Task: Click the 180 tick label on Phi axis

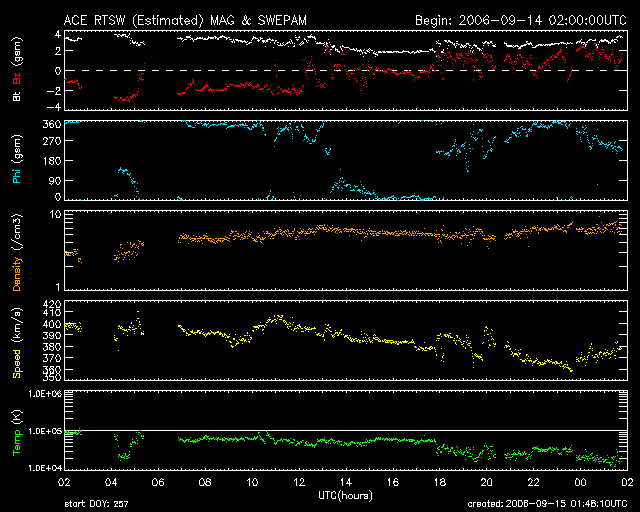Action: 52,161
